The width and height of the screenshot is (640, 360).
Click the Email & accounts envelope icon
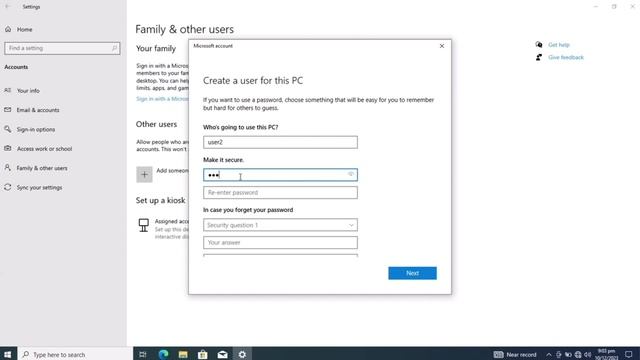click(x=8, y=109)
